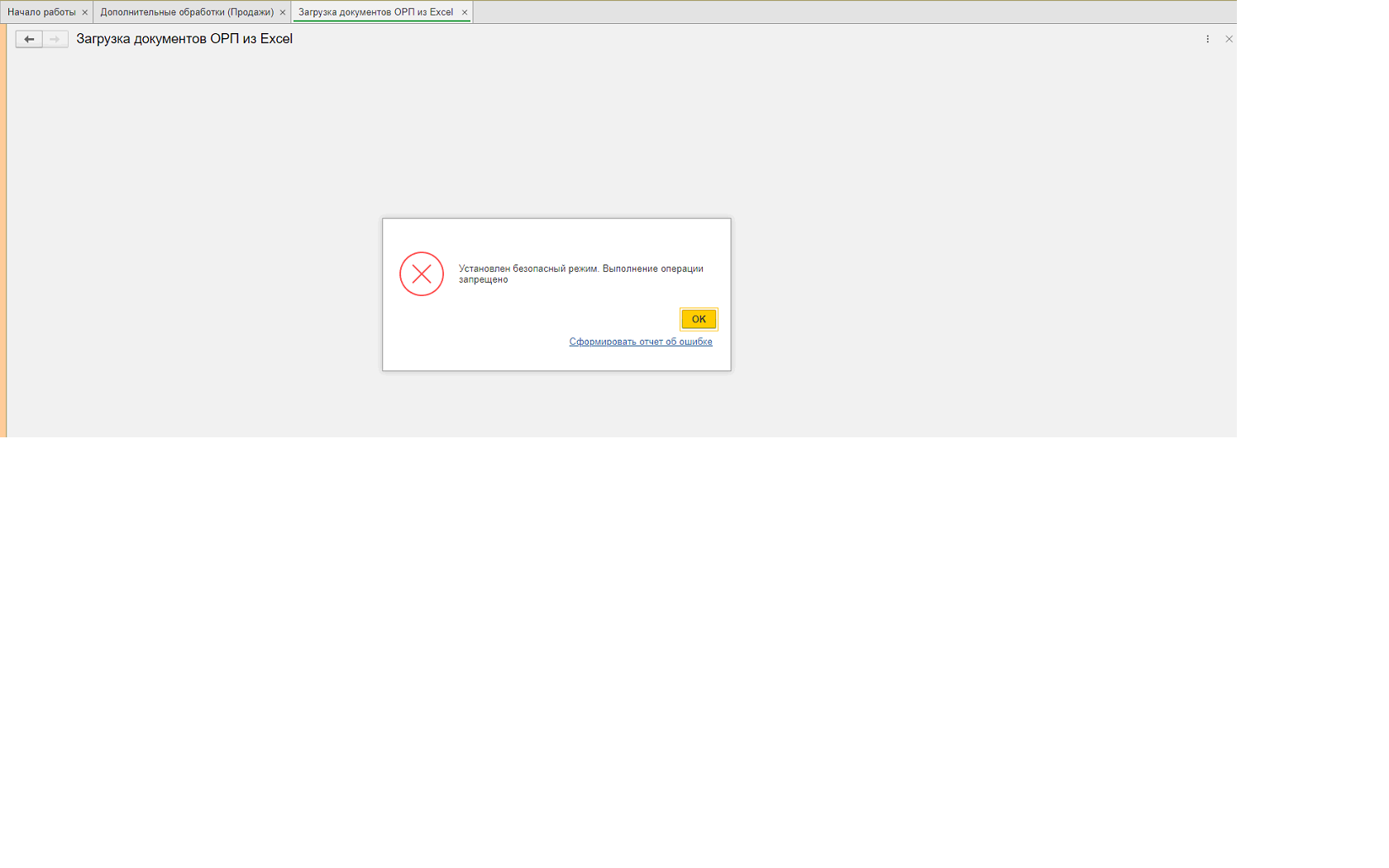Go back with the left arrow button
Screen dimensions: 1389x868
(x=29, y=39)
